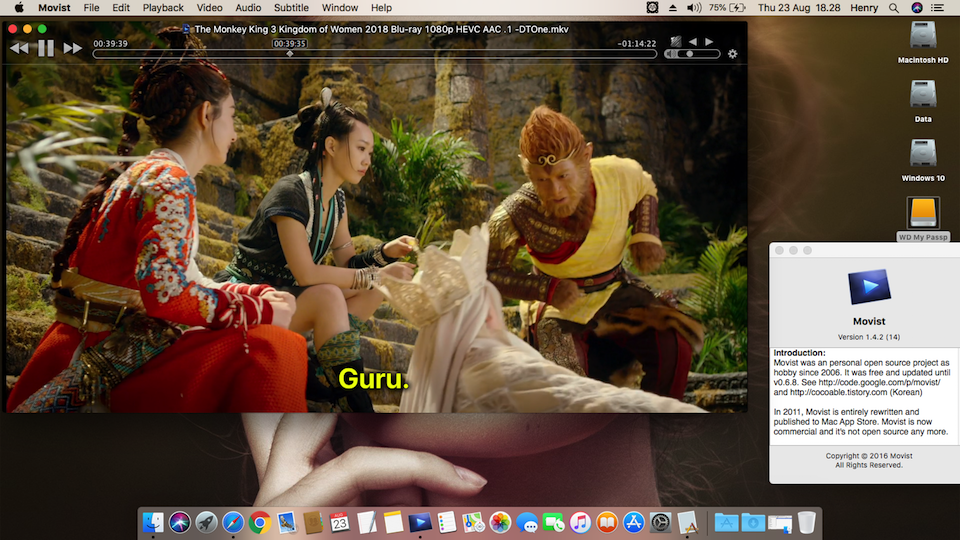Click the battery status in the menu bar

coord(727,8)
